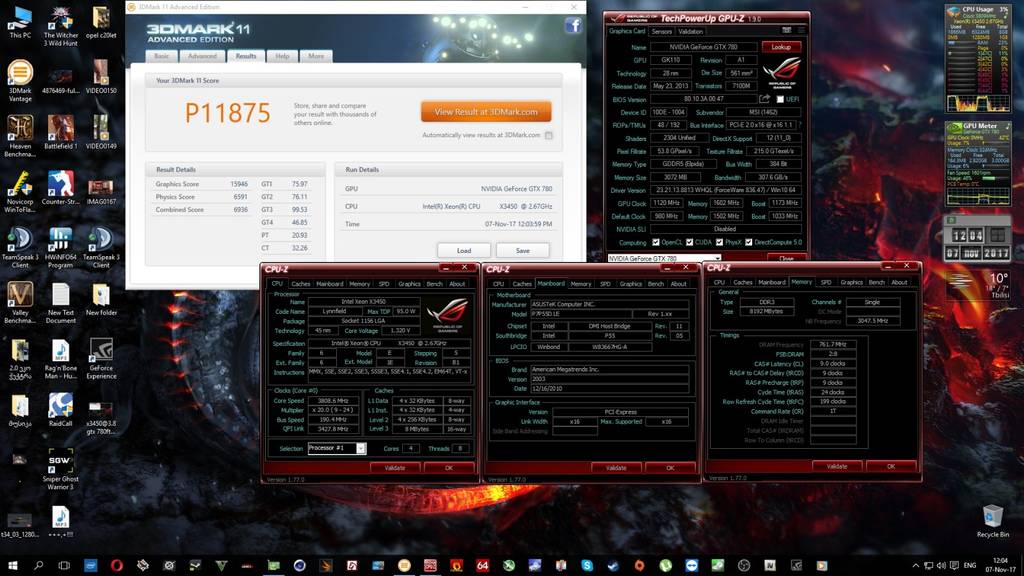Open the New Text Document file
The image size is (1024, 576).
pos(60,302)
